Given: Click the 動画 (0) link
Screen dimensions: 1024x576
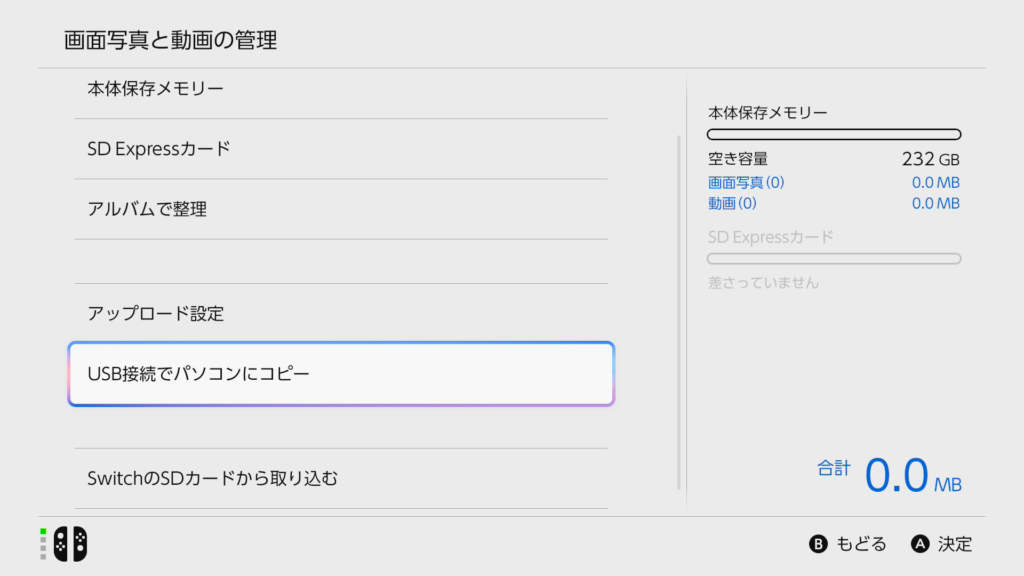Looking at the screenshot, I should click(732, 203).
